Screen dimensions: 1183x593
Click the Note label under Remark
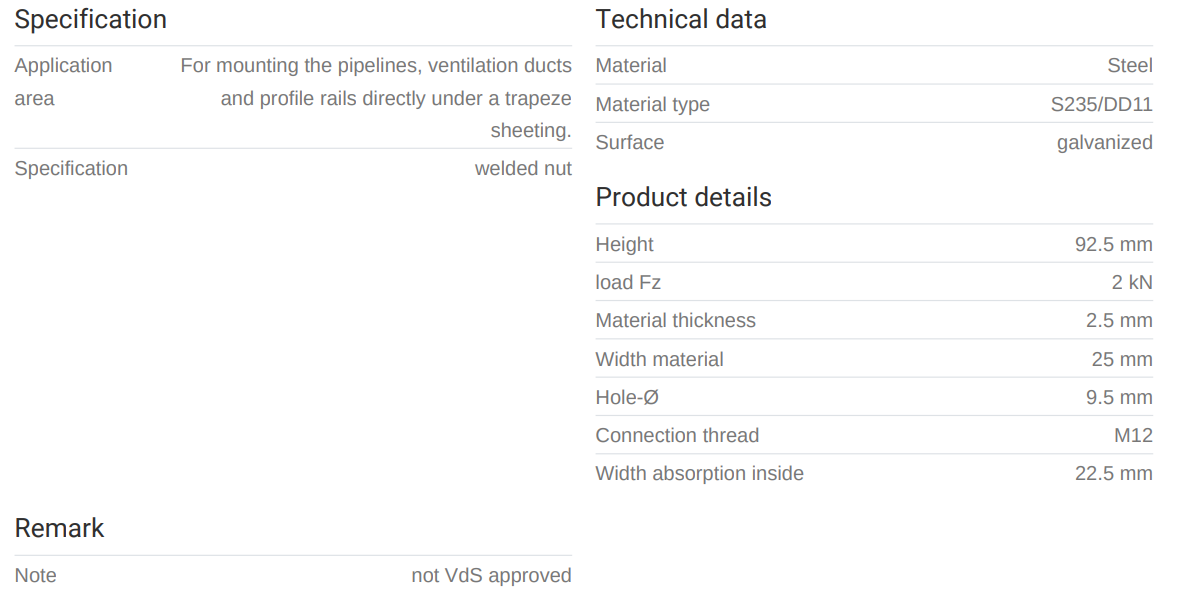[36, 576]
